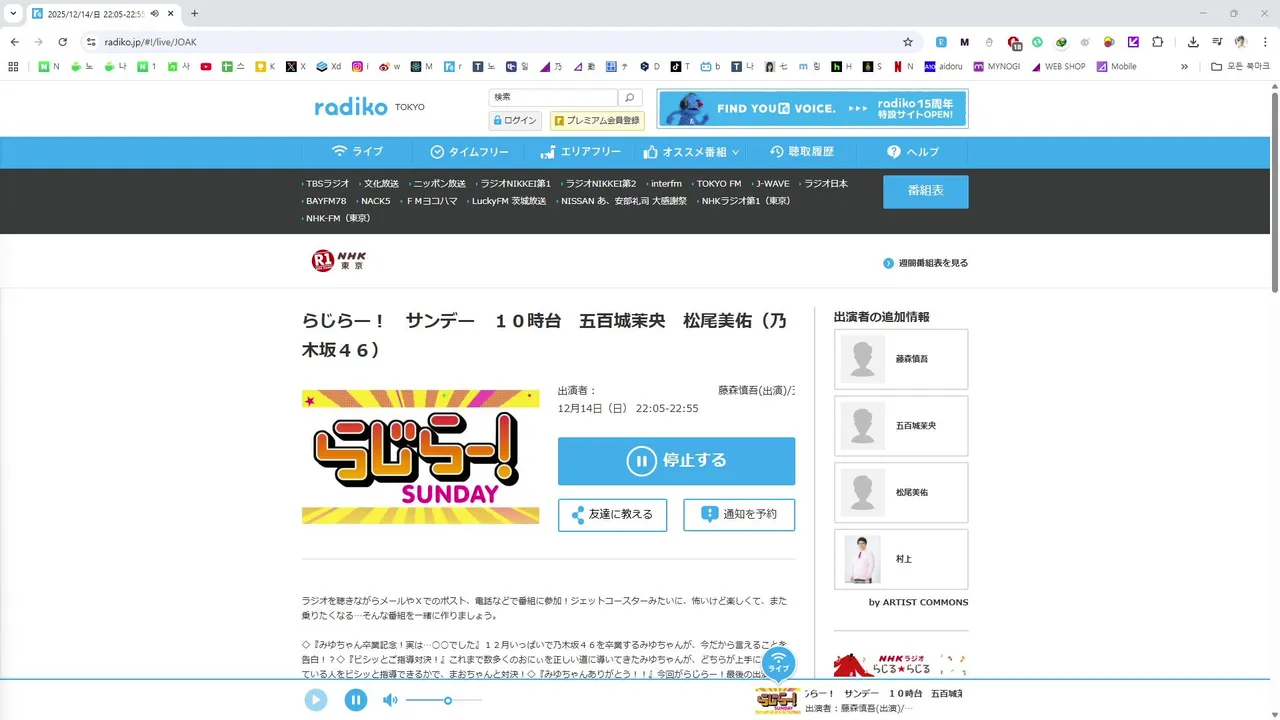The image size is (1280, 720).
Task: Click the 番組表 button
Action: click(x=925, y=191)
